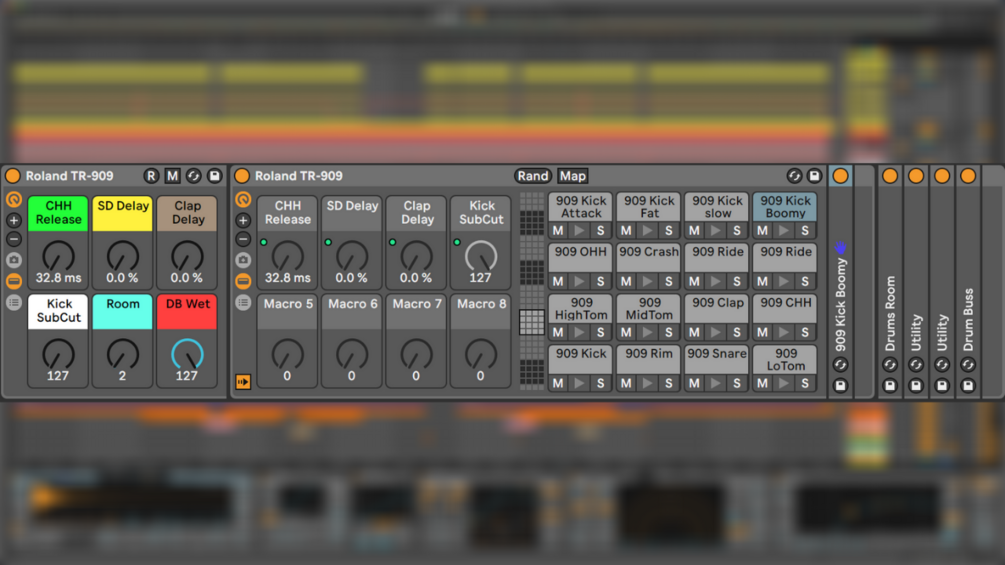This screenshot has height=565, width=1005.
Task: Click macro variations camera icon right rack
Action: [243, 260]
